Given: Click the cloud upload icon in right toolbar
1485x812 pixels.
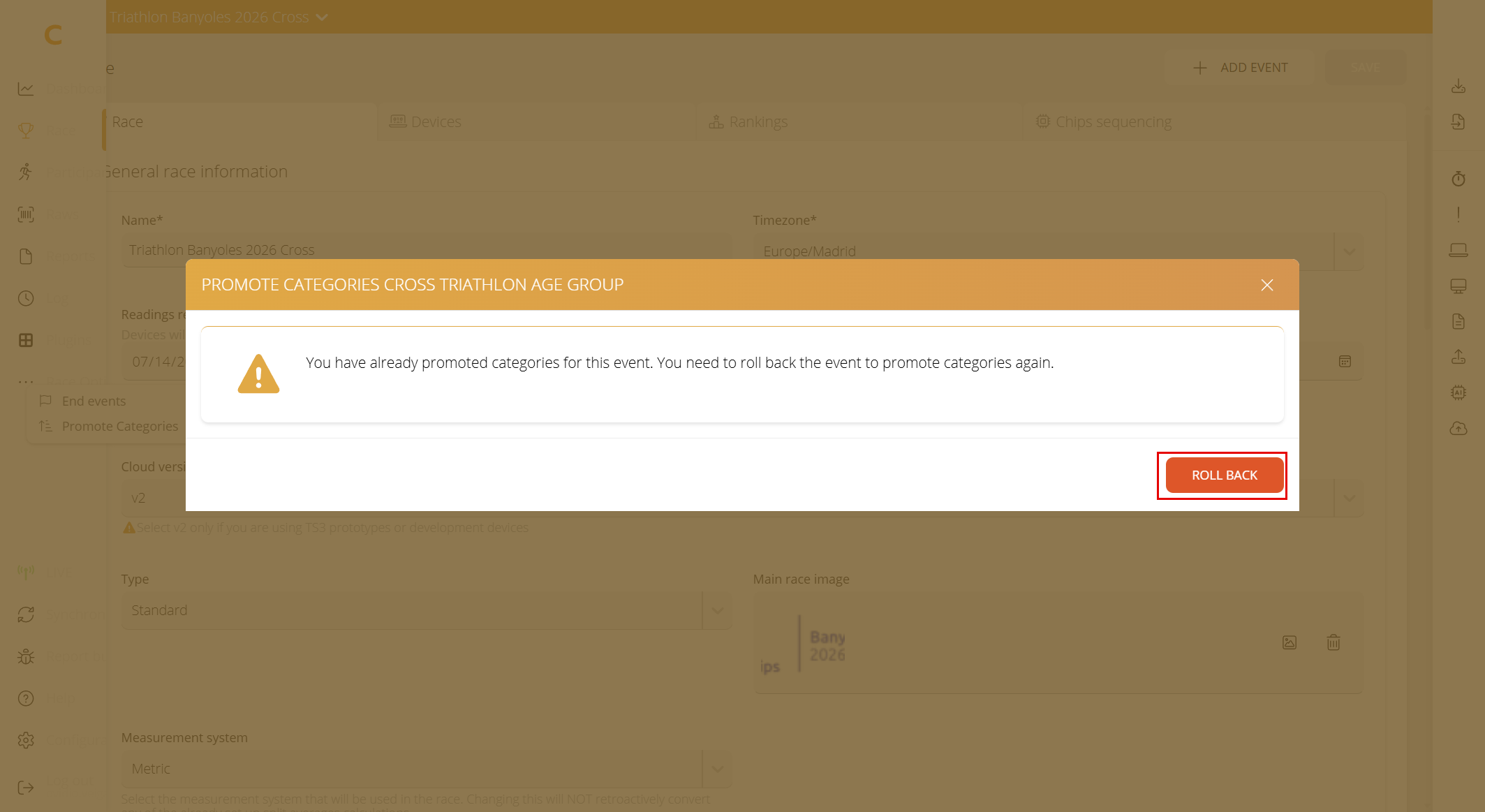Looking at the screenshot, I should point(1458,428).
